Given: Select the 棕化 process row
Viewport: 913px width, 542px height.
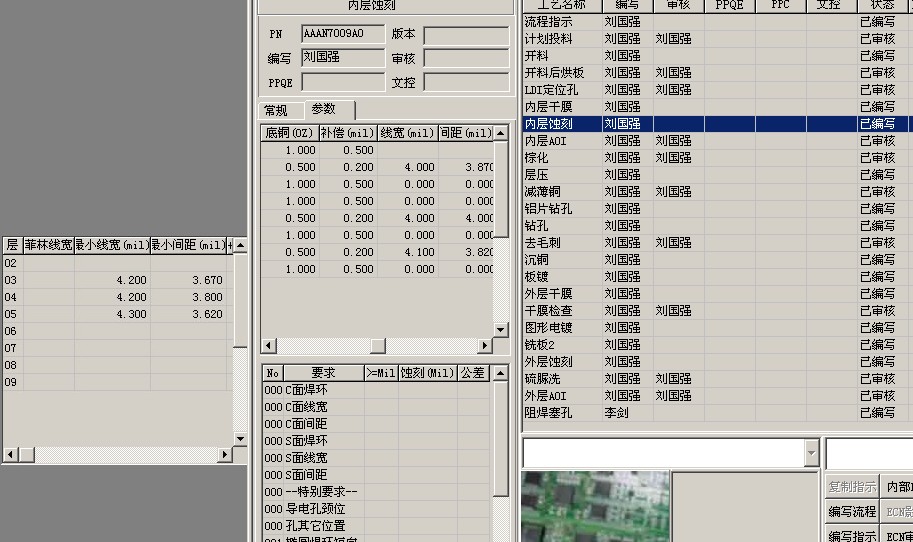Looking at the screenshot, I should 718,158.
